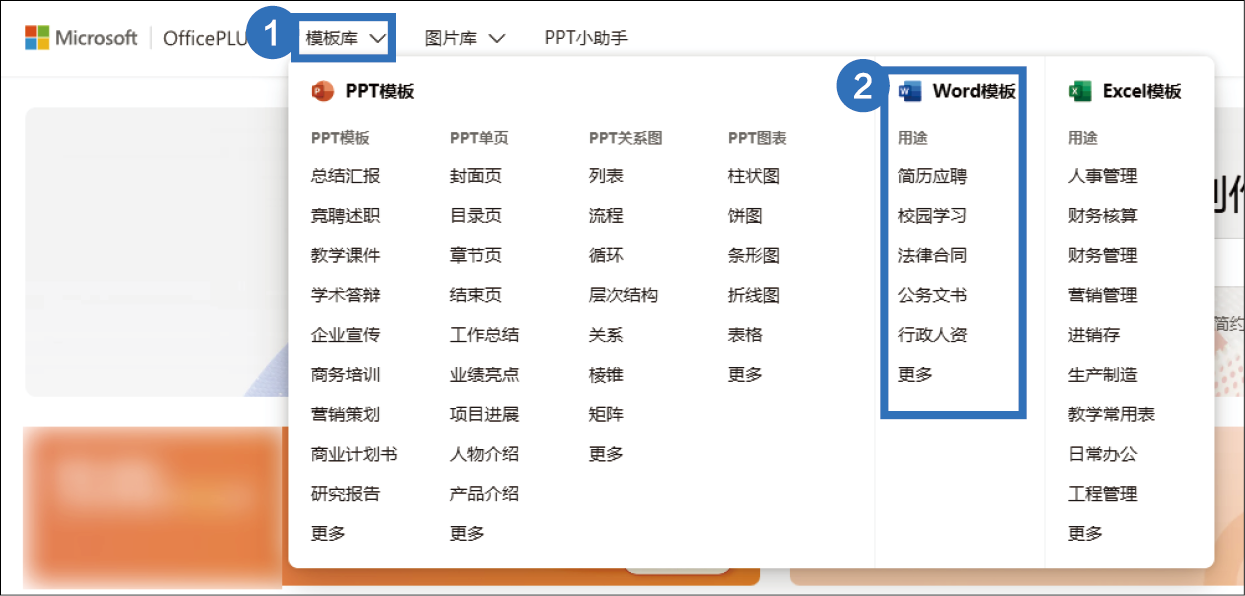Click the Microsoft logo icon
The height and width of the screenshot is (596, 1245).
click(37, 38)
